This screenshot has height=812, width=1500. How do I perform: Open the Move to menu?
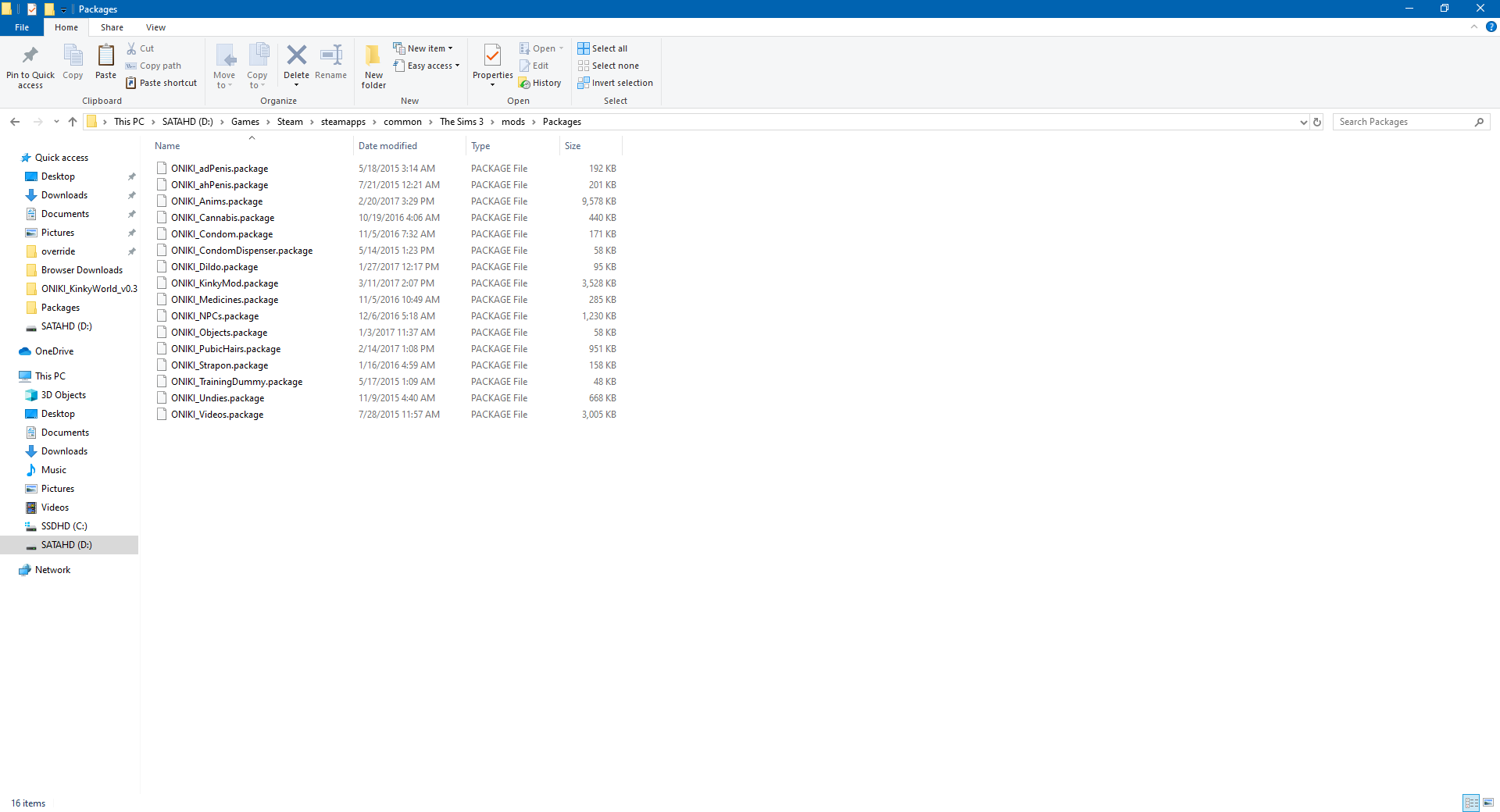(224, 66)
